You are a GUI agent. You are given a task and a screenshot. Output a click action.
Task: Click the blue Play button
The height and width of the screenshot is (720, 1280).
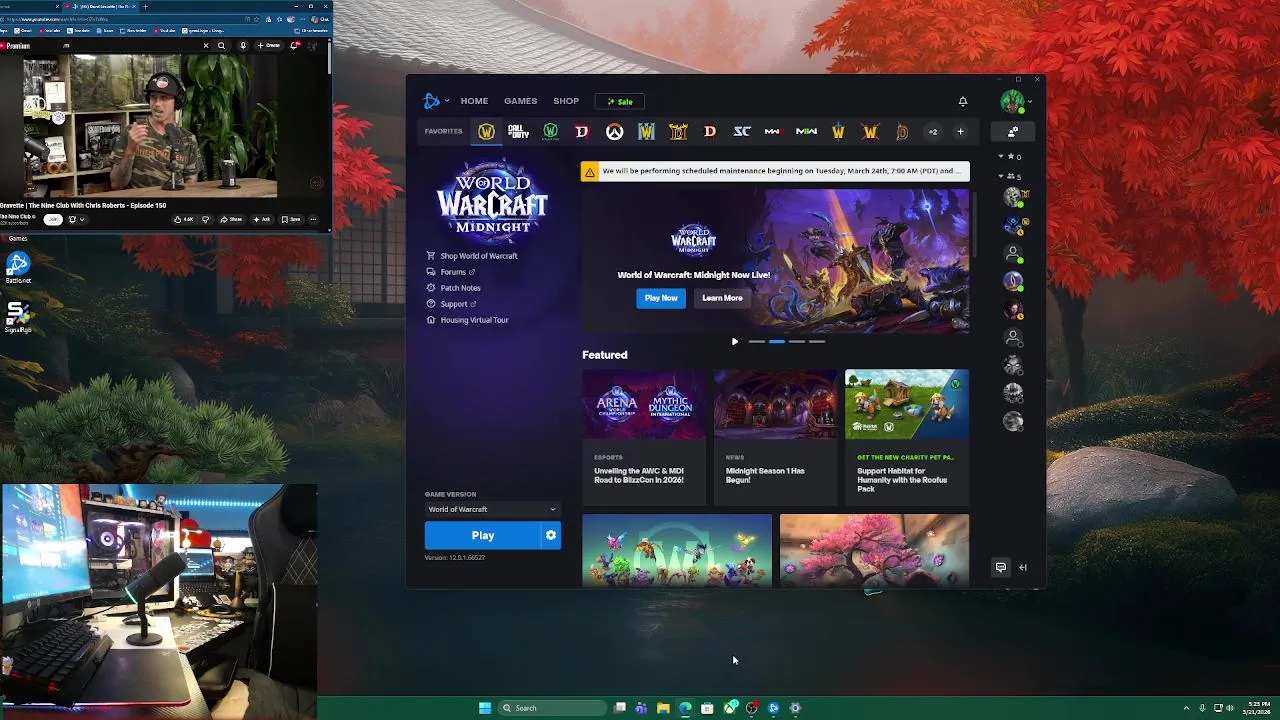(483, 536)
